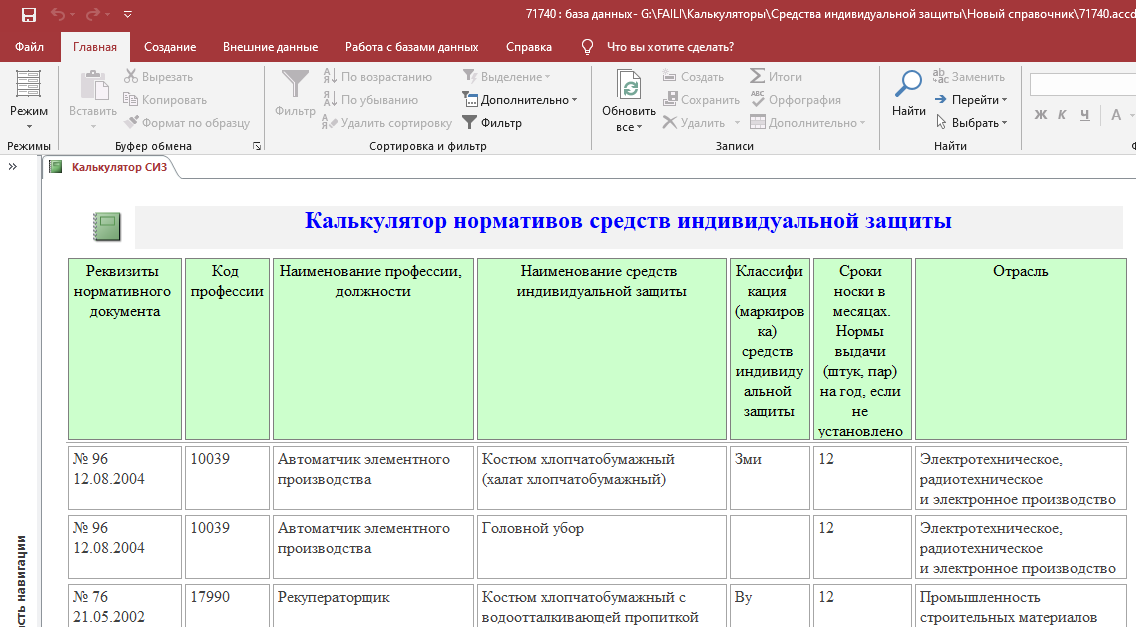
Task: Click the 'Зми' classification cell
Action: [x=769, y=478]
